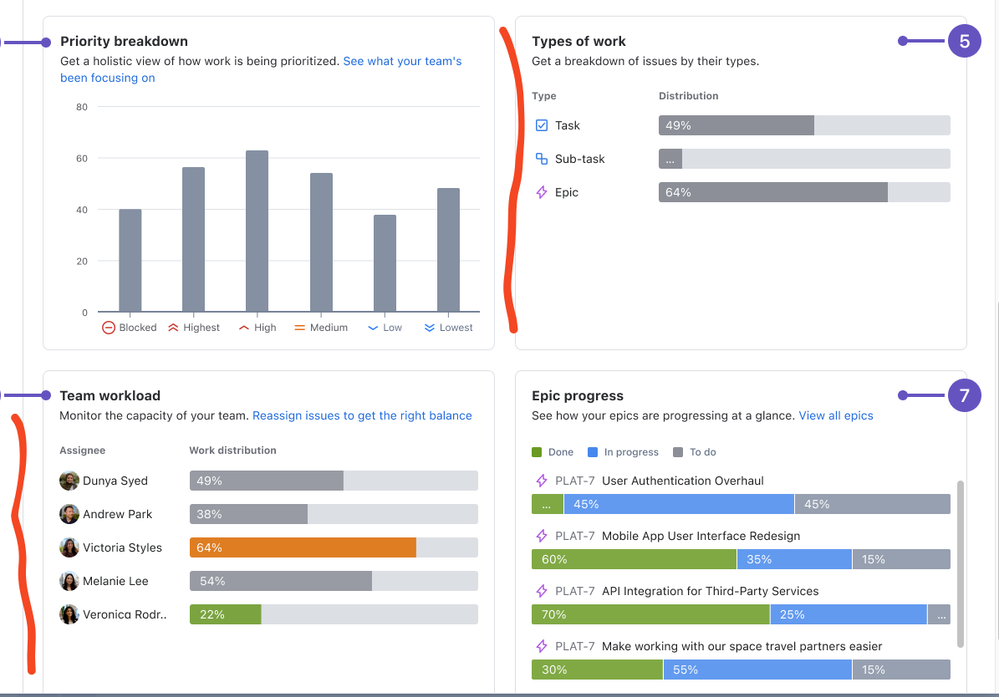Click the Lowest priority double-chevron icon
The image size is (999, 697).
429,327
